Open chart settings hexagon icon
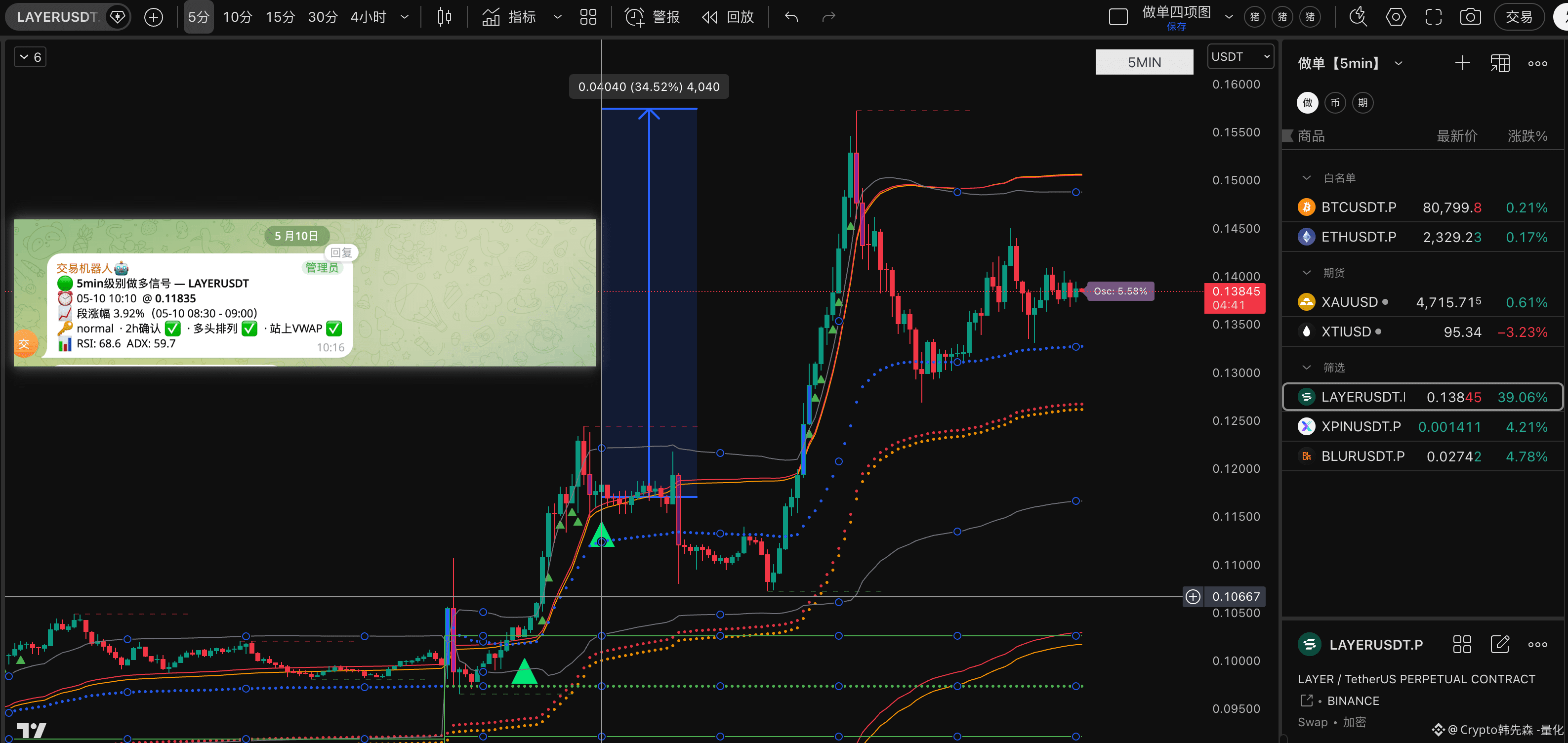This screenshot has height=743, width=1568. click(1395, 17)
